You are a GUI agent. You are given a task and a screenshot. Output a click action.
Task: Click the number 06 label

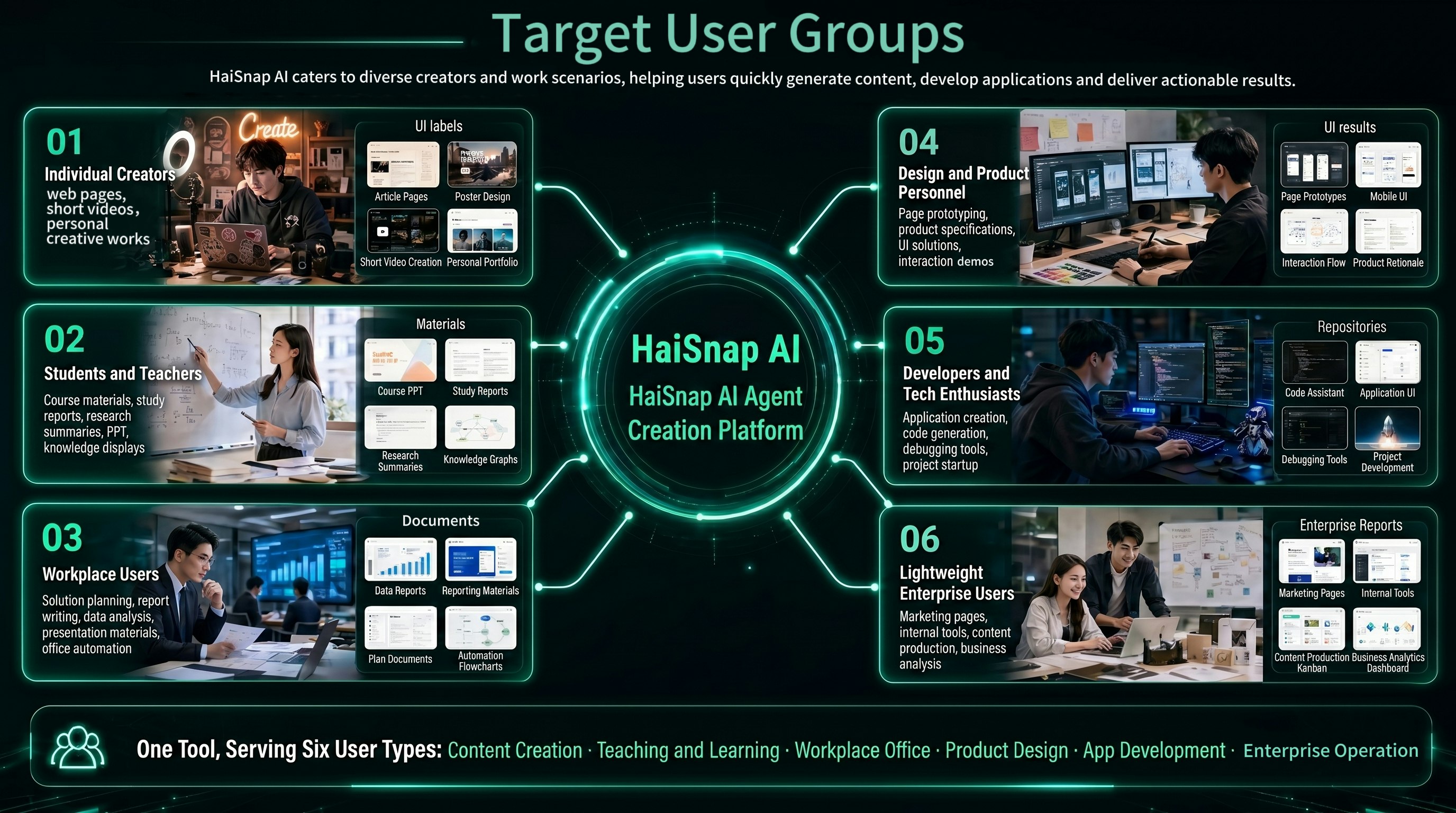pos(920,539)
